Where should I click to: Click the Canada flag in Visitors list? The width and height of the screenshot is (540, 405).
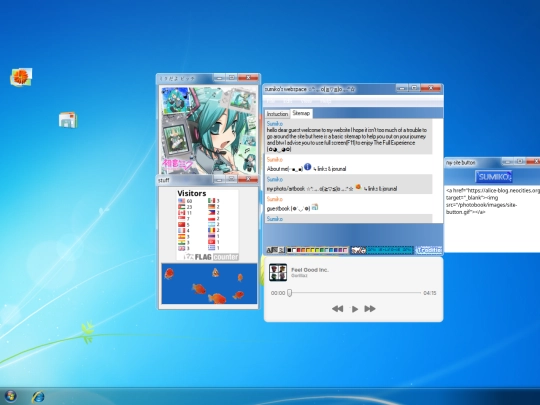[181, 213]
